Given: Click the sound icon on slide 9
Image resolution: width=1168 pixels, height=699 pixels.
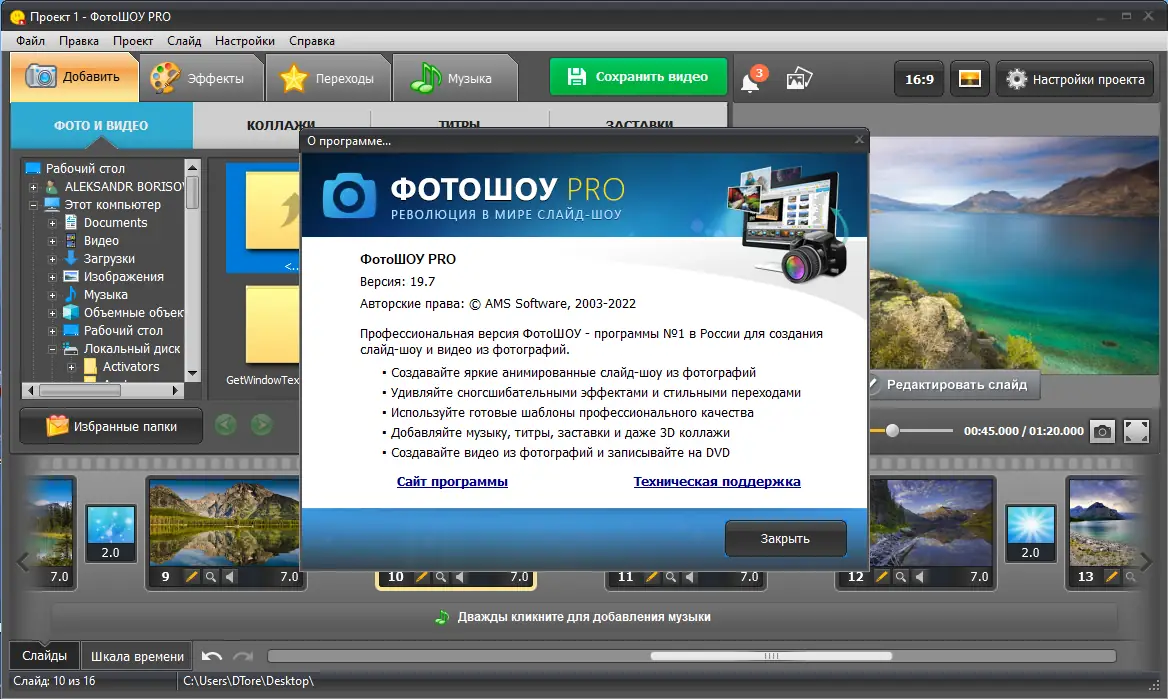Looking at the screenshot, I should click(229, 577).
